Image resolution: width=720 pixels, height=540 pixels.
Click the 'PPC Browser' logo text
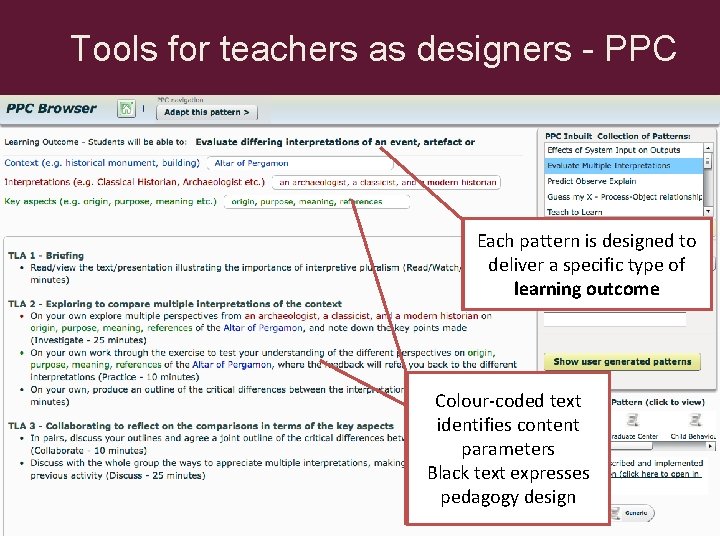click(51, 109)
